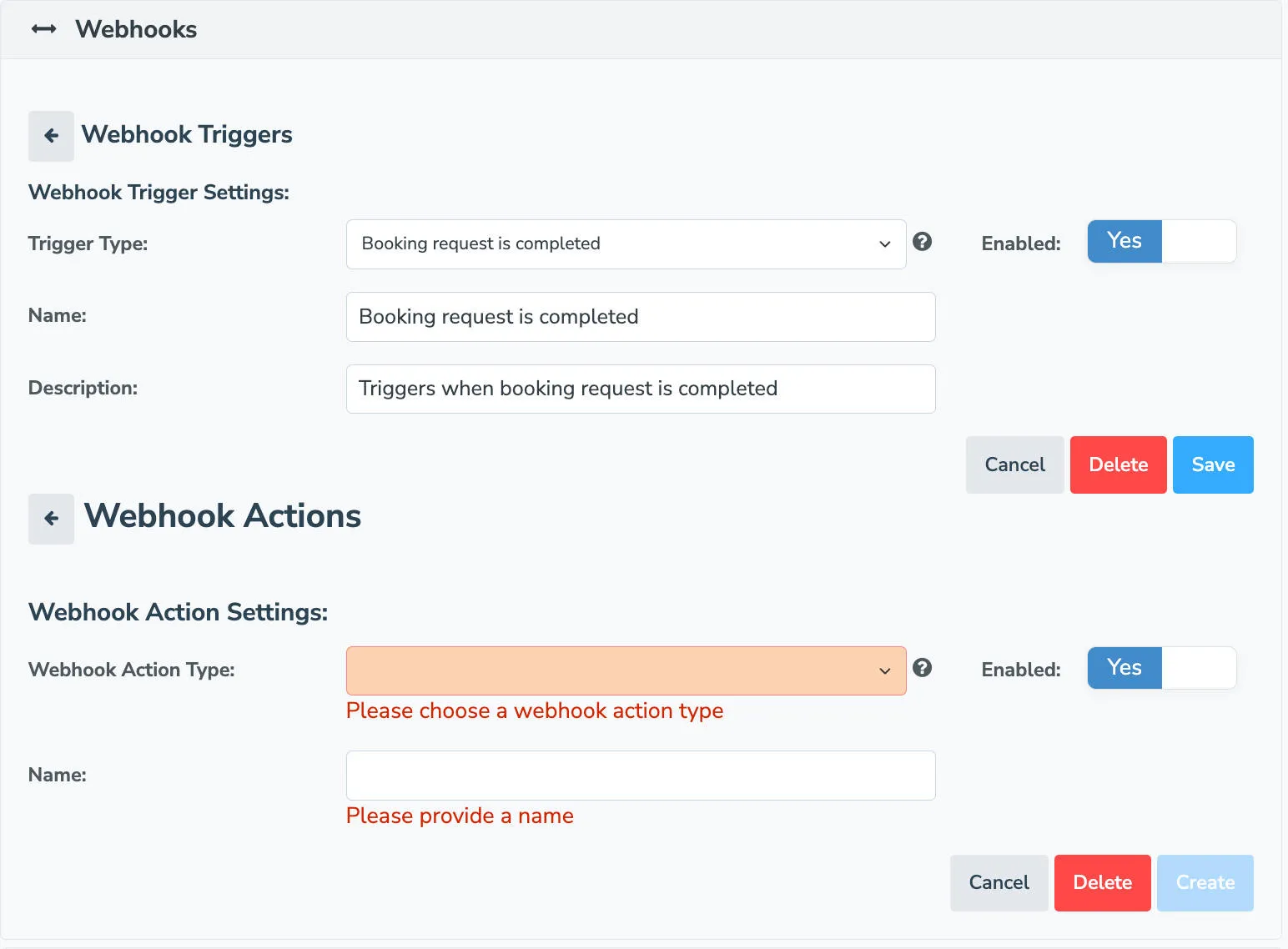1288x949 pixels.
Task: Click the Webhook Triggers section heading
Action: 186,134
